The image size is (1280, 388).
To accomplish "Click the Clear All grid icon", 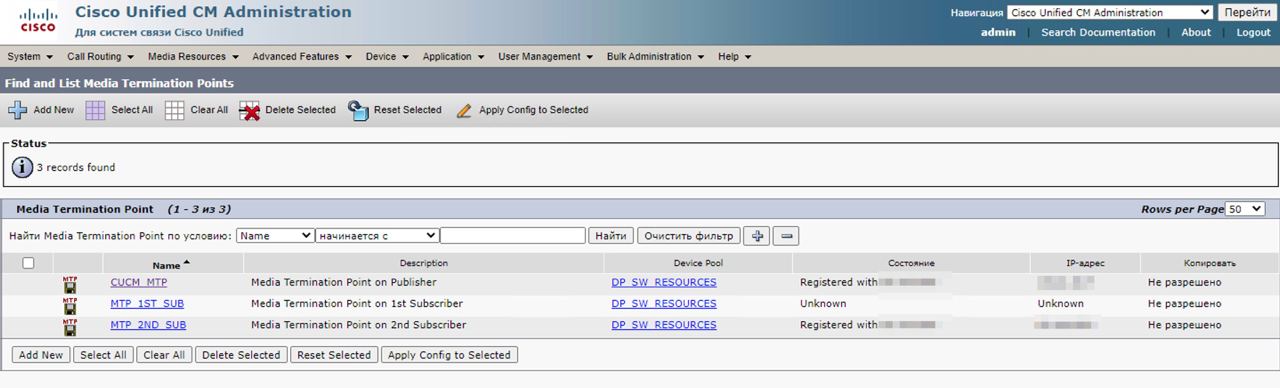I will (x=174, y=110).
